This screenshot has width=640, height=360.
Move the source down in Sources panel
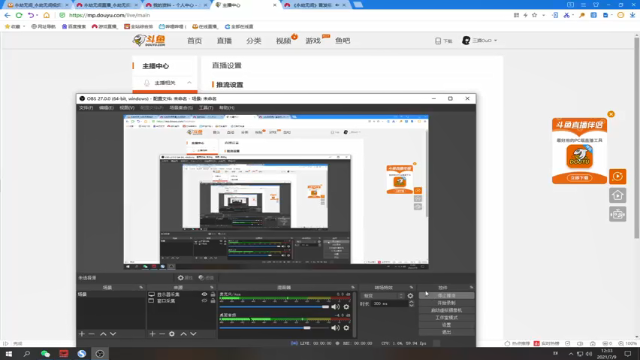(x=193, y=334)
